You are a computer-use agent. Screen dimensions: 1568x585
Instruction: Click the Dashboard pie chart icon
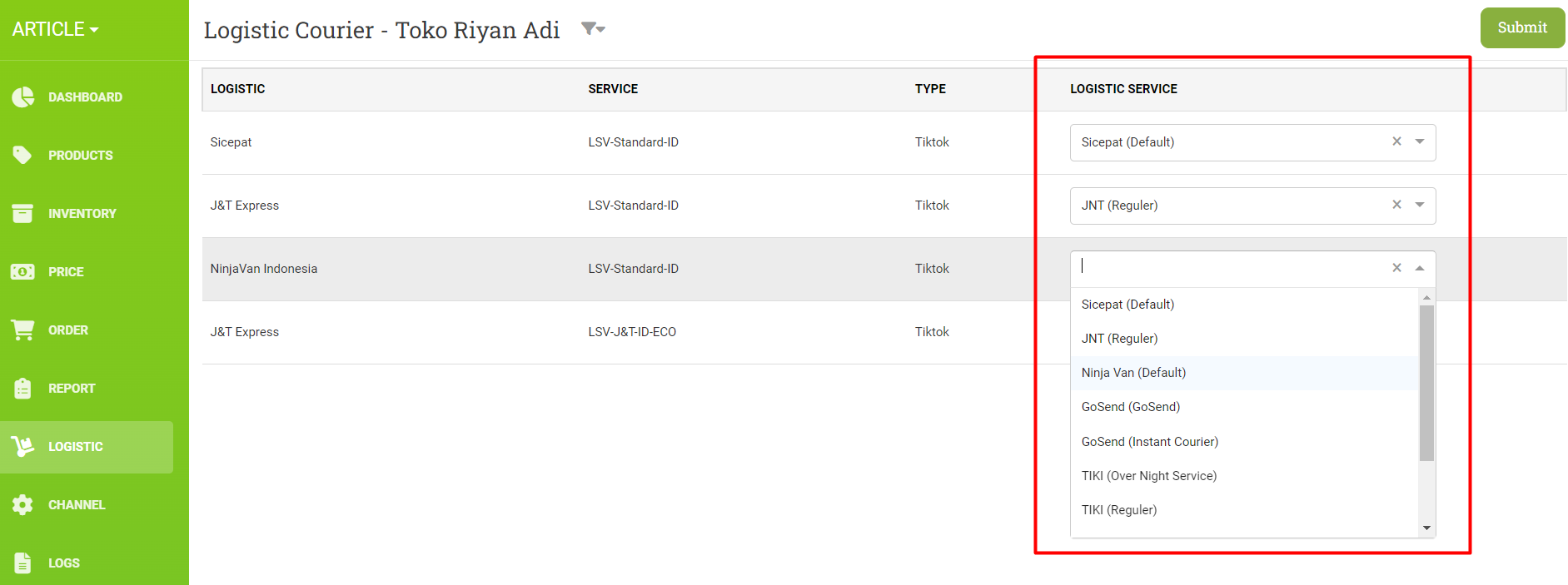[23, 97]
